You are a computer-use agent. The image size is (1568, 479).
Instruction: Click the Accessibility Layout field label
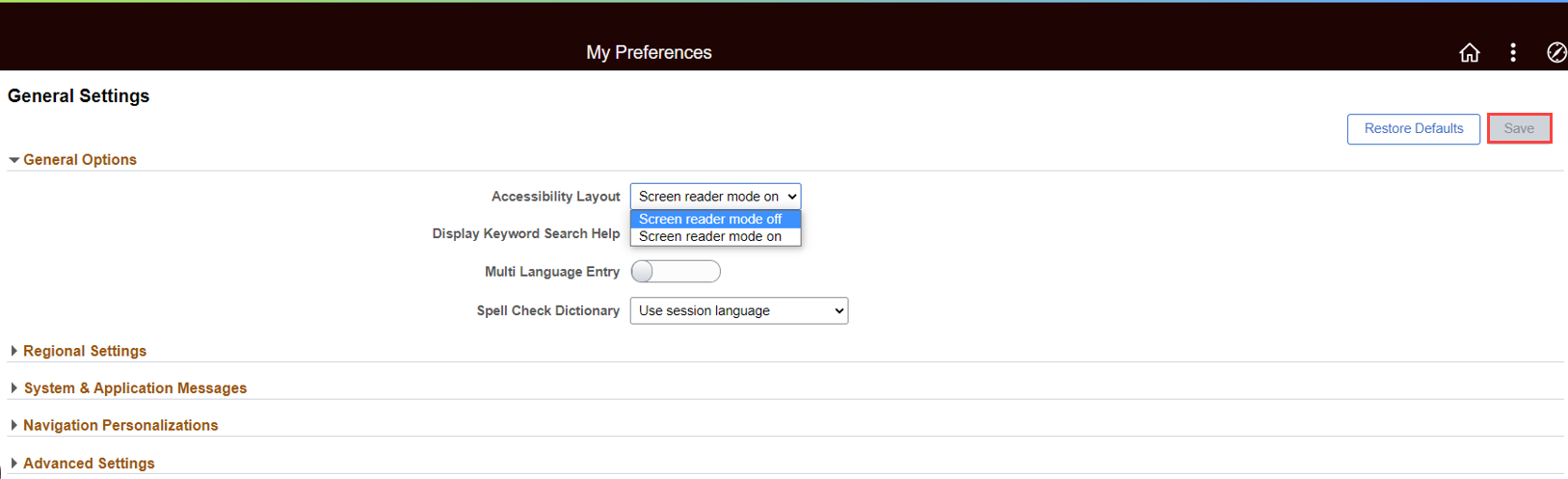coord(555,197)
